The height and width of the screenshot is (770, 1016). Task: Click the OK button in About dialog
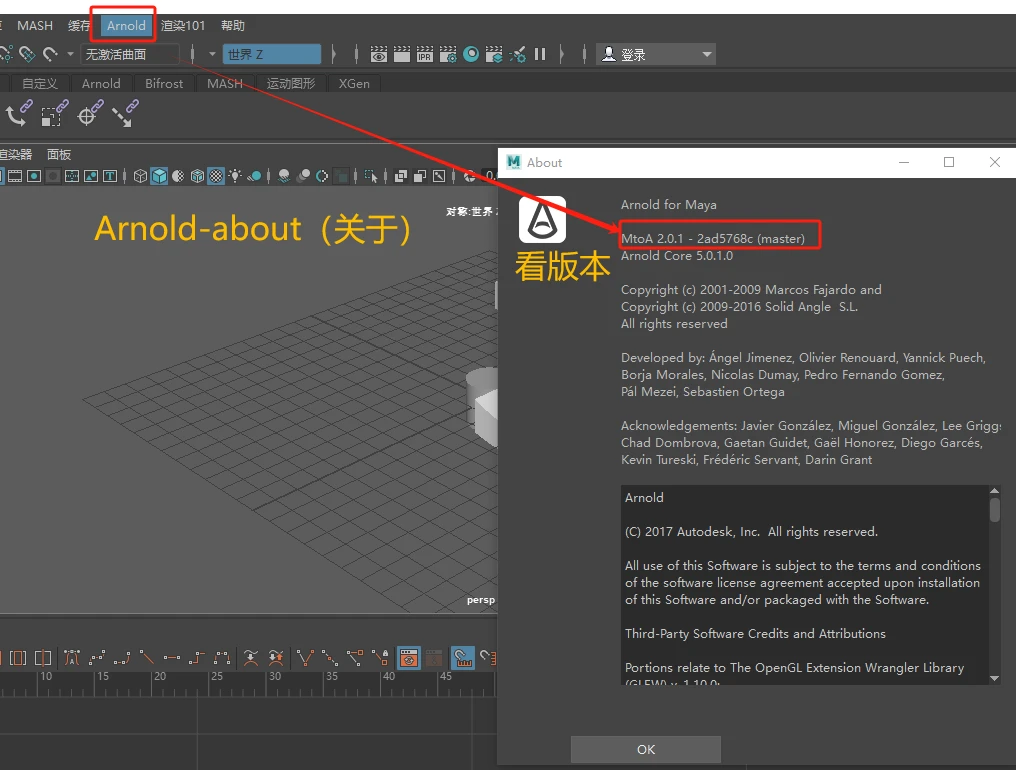(x=645, y=749)
